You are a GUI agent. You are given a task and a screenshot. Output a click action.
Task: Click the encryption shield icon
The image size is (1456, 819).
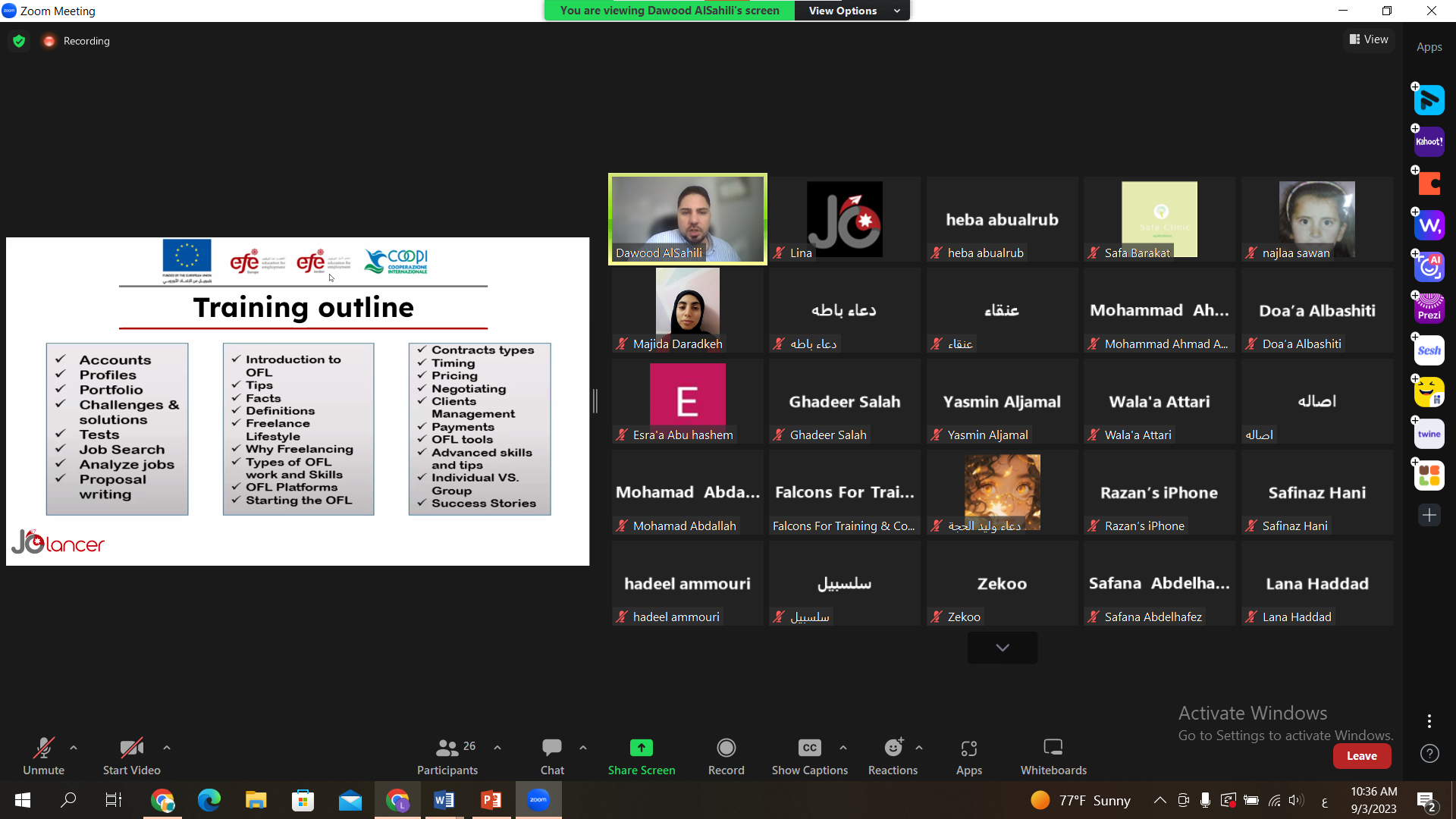coord(19,41)
